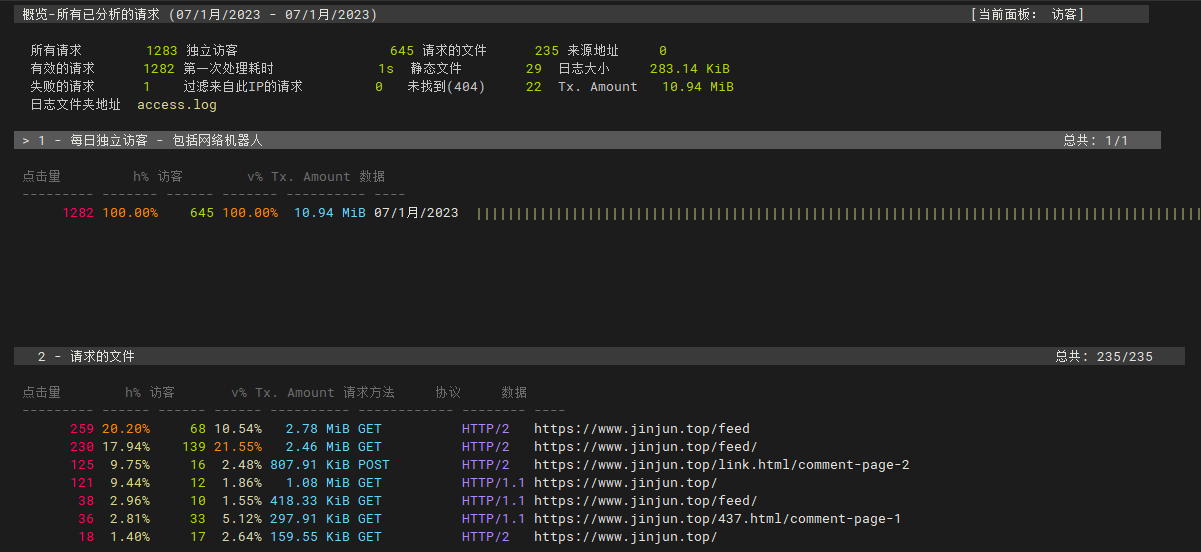The width and height of the screenshot is (1201, 552).
Task: Click the 总共: 235/235 counter
Action: tap(1103, 357)
